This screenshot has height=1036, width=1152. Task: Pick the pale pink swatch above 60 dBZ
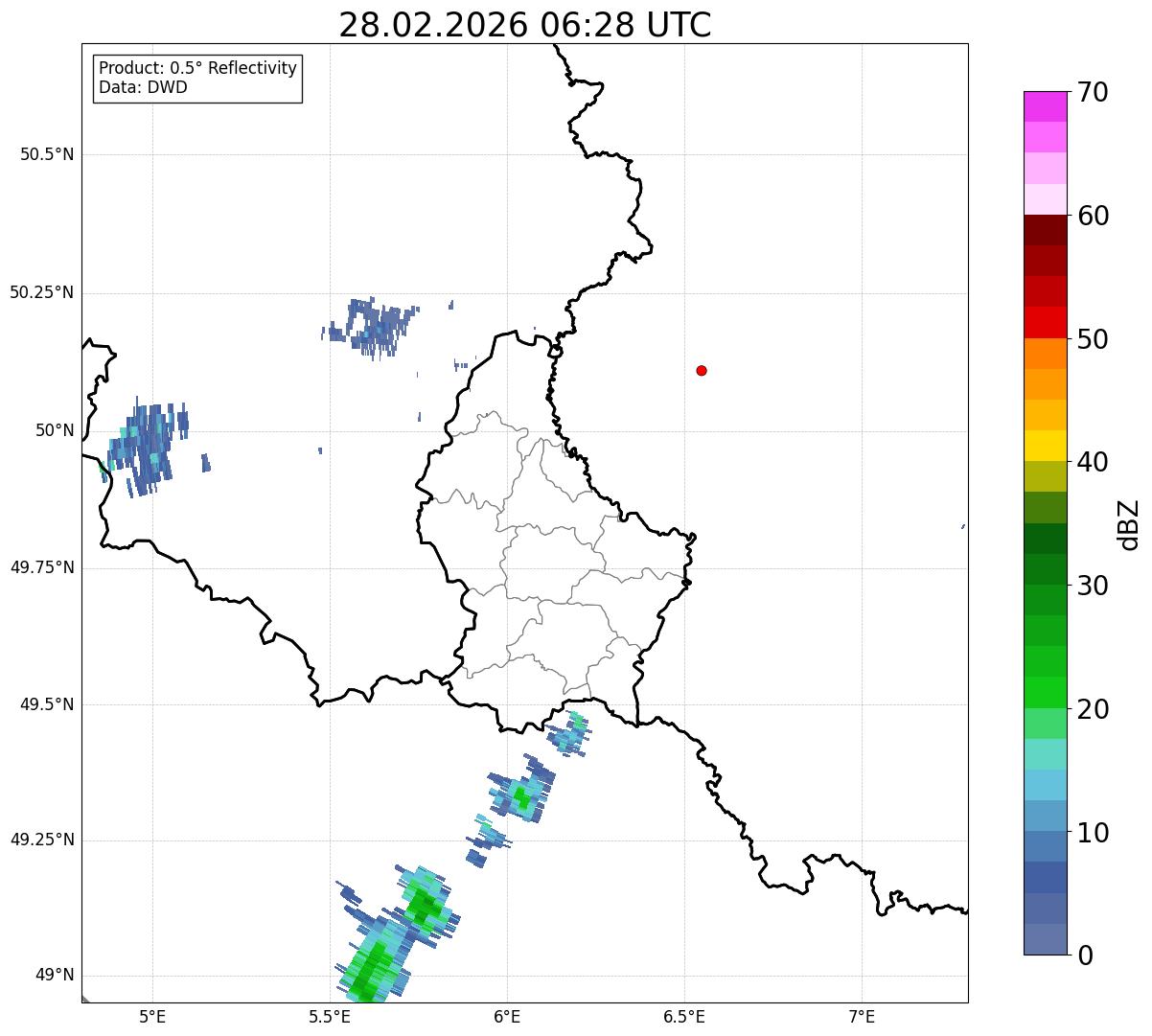click(1045, 199)
